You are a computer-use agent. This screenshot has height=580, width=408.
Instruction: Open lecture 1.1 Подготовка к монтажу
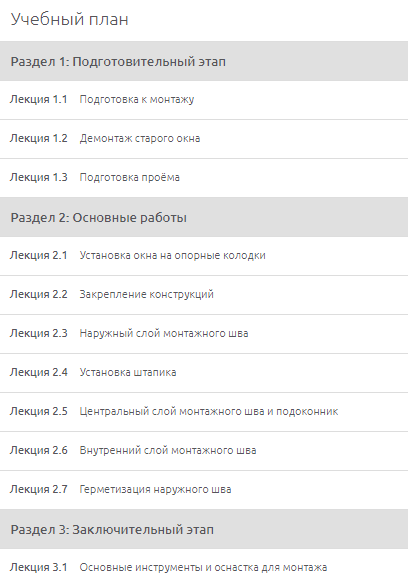204,100
